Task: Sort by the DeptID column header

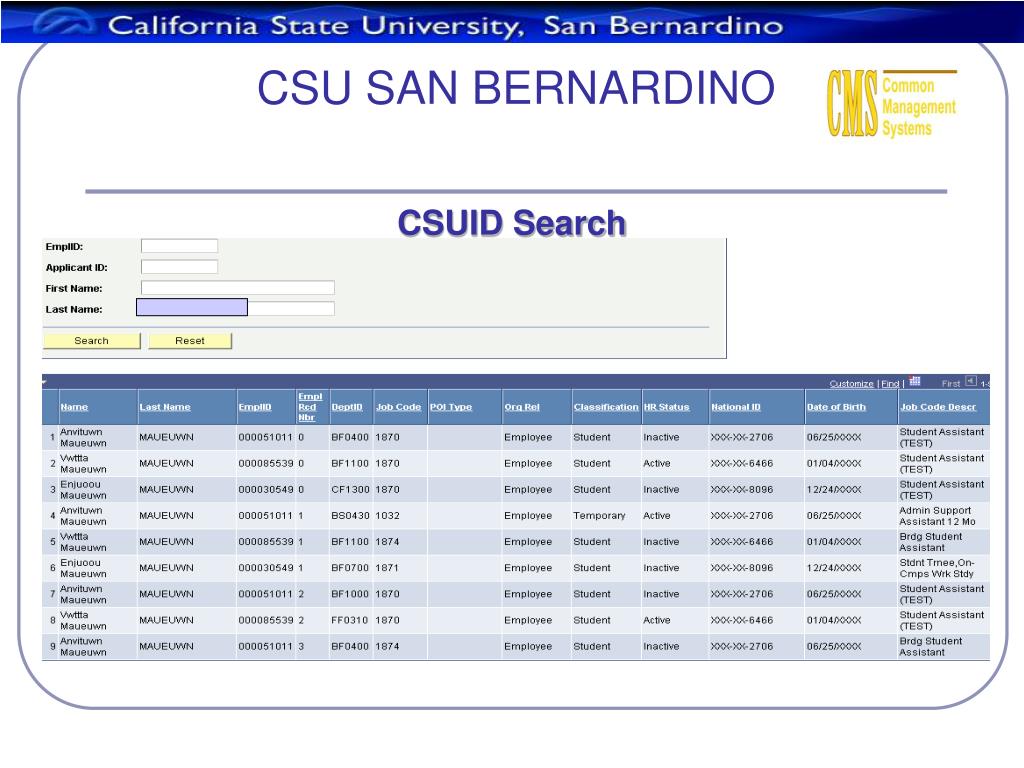Action: (347, 407)
